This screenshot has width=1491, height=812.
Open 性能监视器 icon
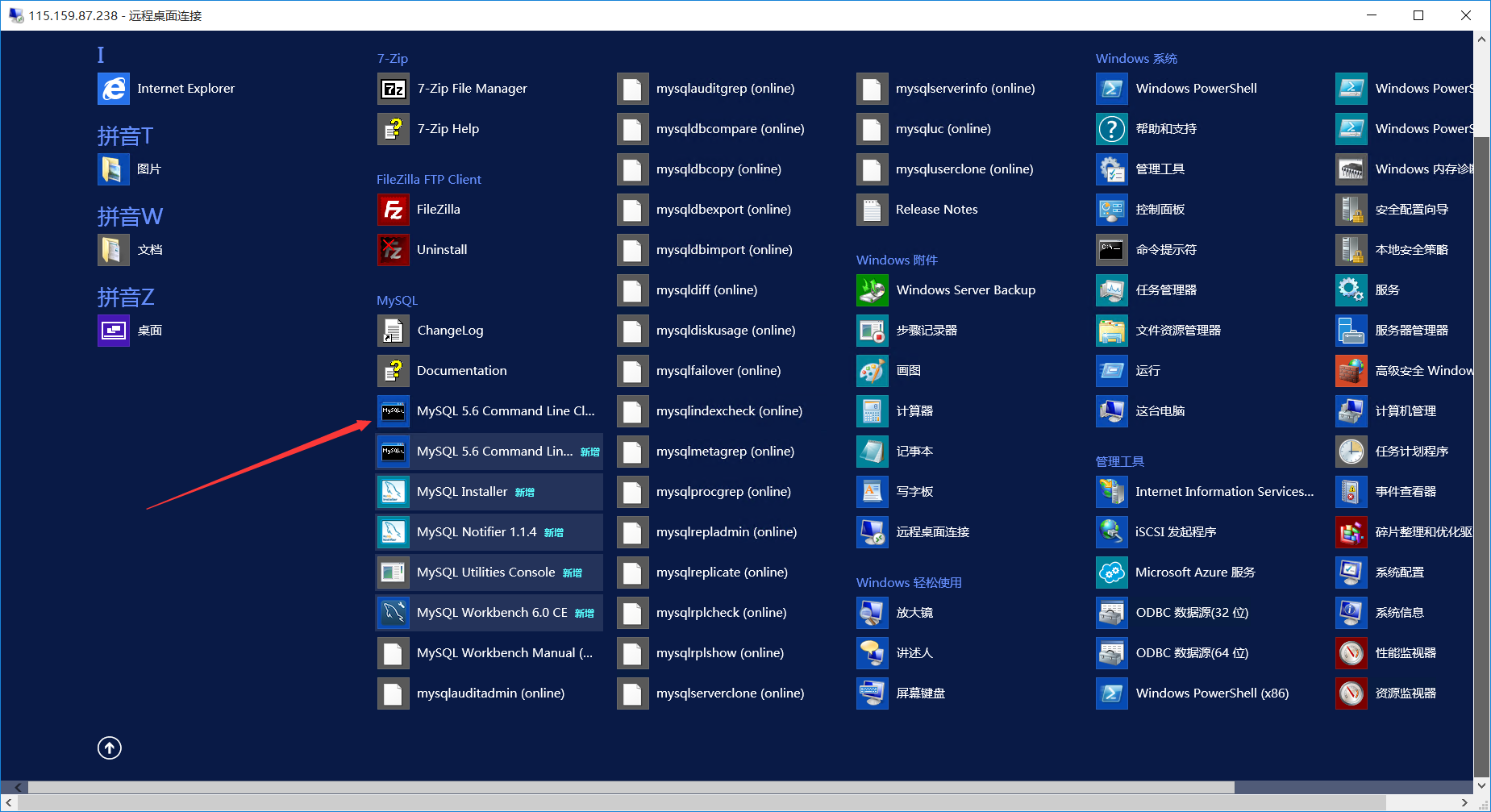coord(1351,653)
